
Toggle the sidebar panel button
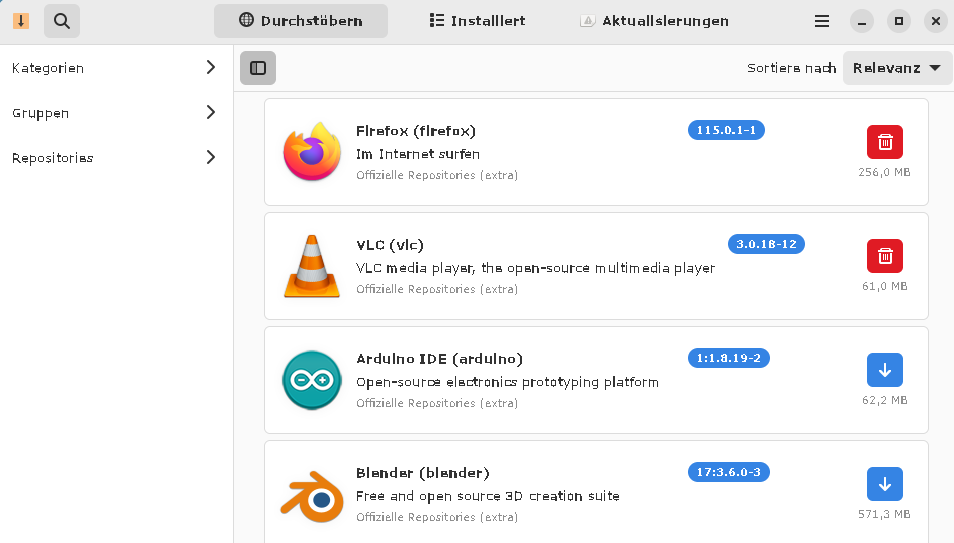tap(258, 68)
